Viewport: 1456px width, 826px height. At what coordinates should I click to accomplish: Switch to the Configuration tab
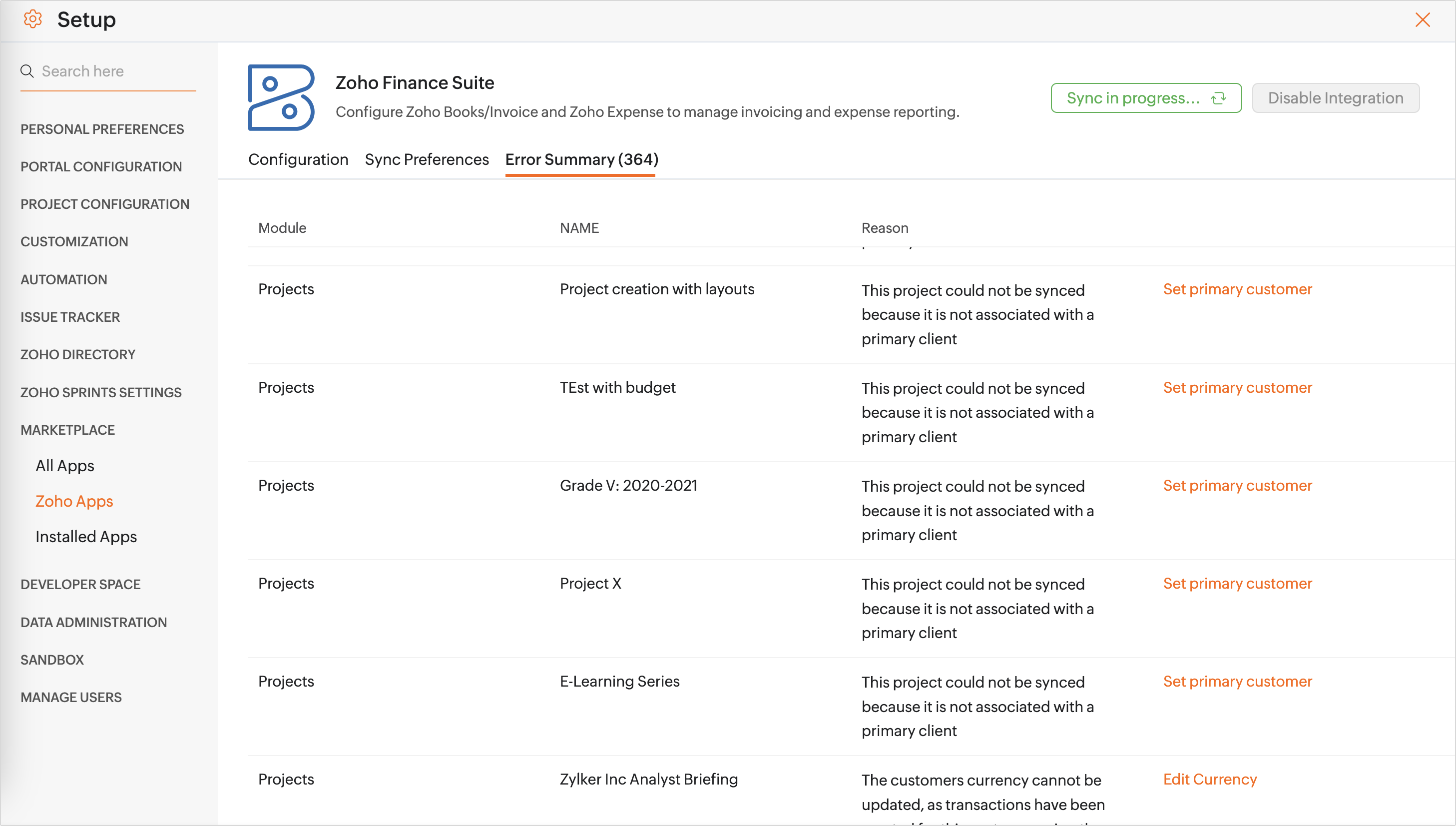[x=298, y=159]
